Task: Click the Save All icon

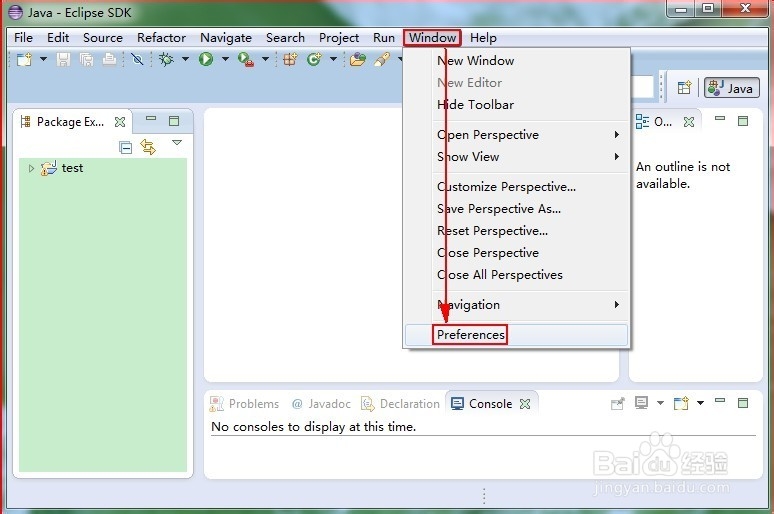Action: tap(86, 60)
